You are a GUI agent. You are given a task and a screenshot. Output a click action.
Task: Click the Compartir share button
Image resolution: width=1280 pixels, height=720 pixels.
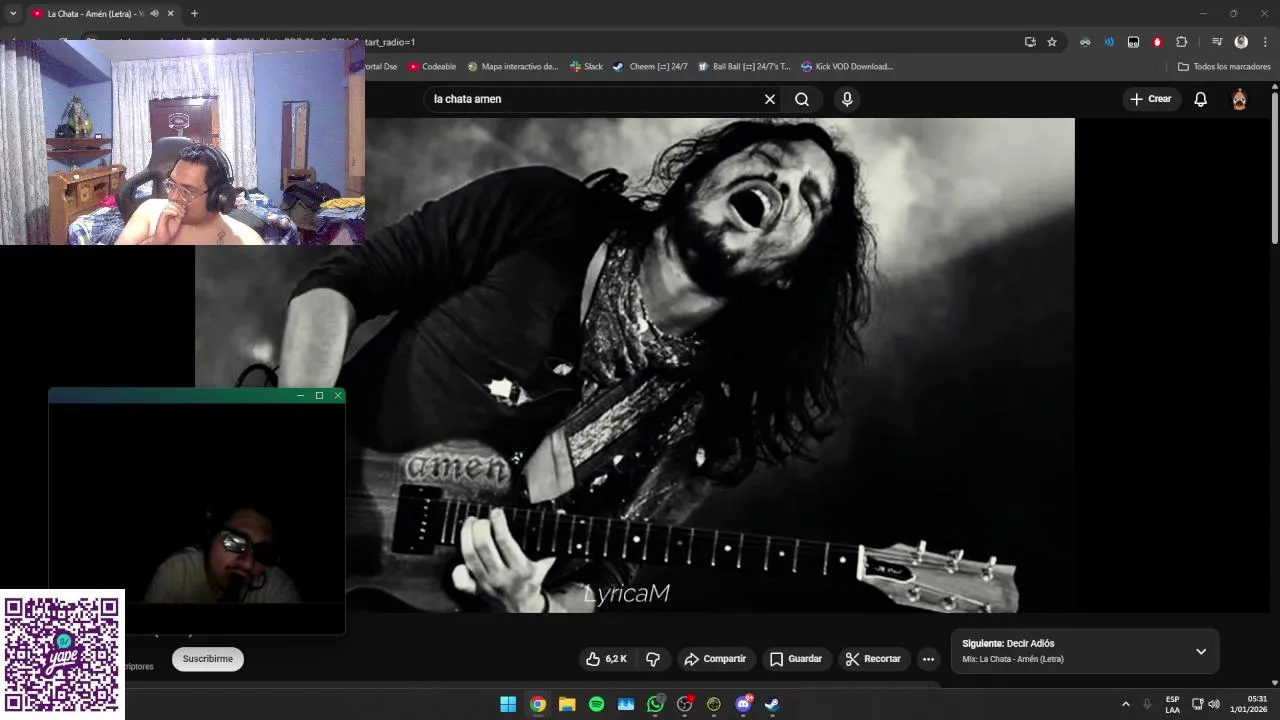point(715,659)
